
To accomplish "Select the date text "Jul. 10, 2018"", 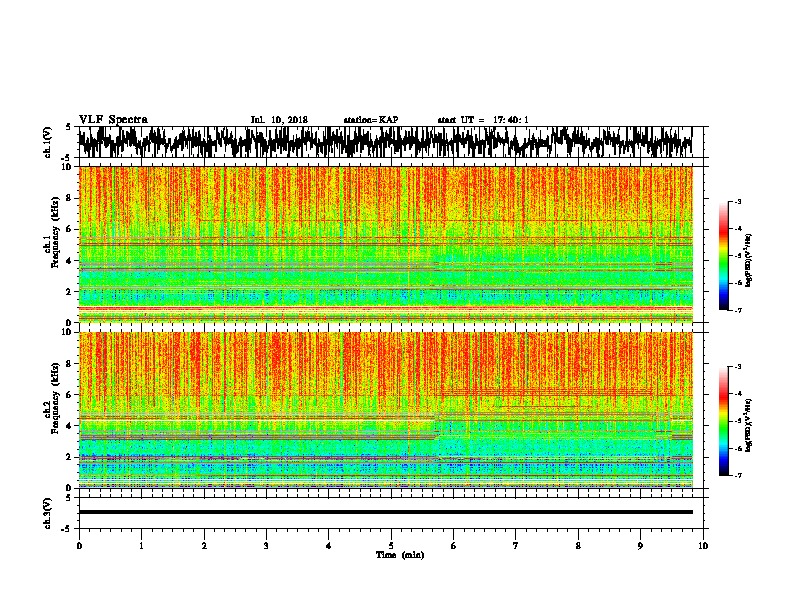I will coord(279,120).
